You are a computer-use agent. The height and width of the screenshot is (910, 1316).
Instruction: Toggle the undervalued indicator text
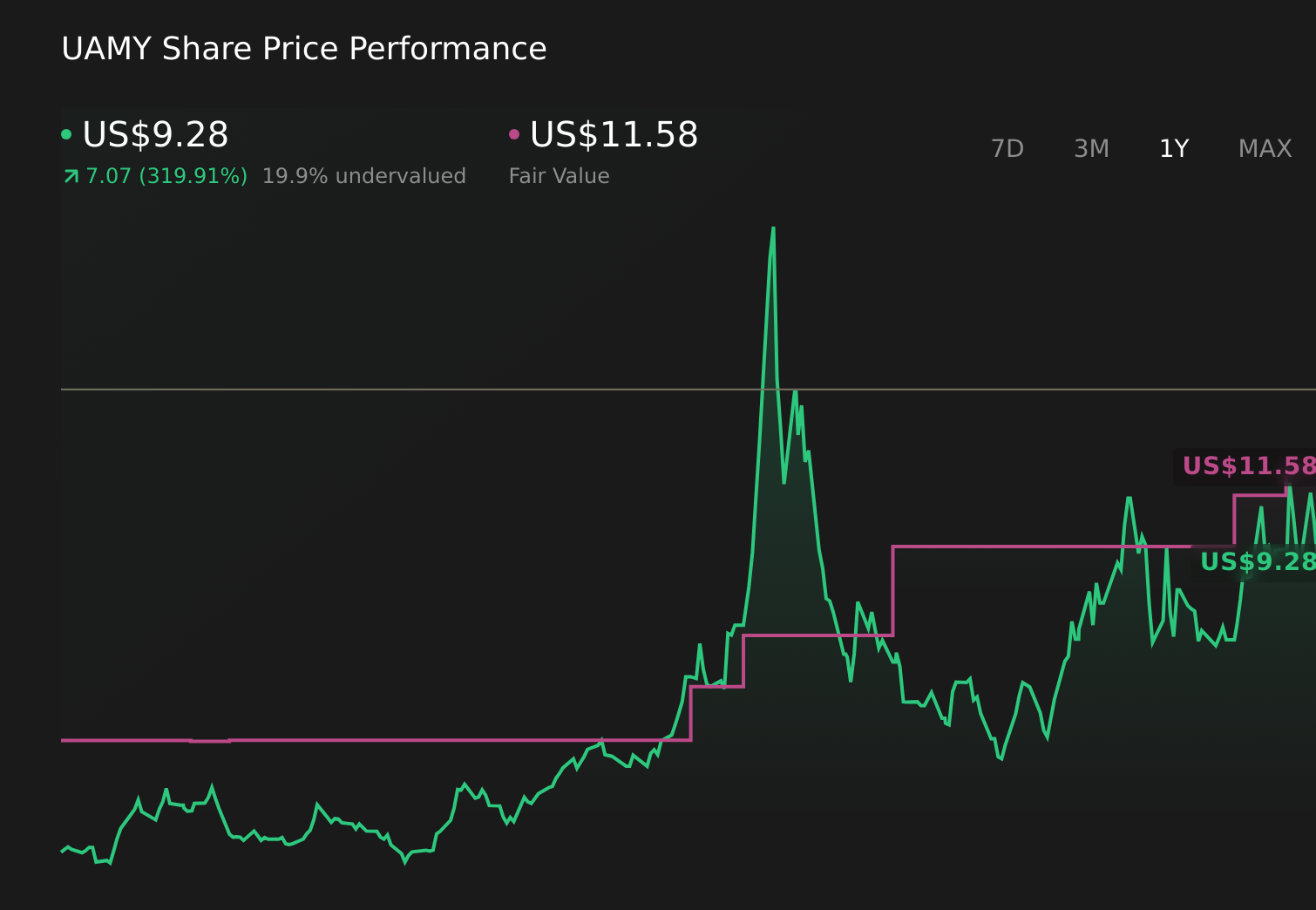[x=364, y=175]
